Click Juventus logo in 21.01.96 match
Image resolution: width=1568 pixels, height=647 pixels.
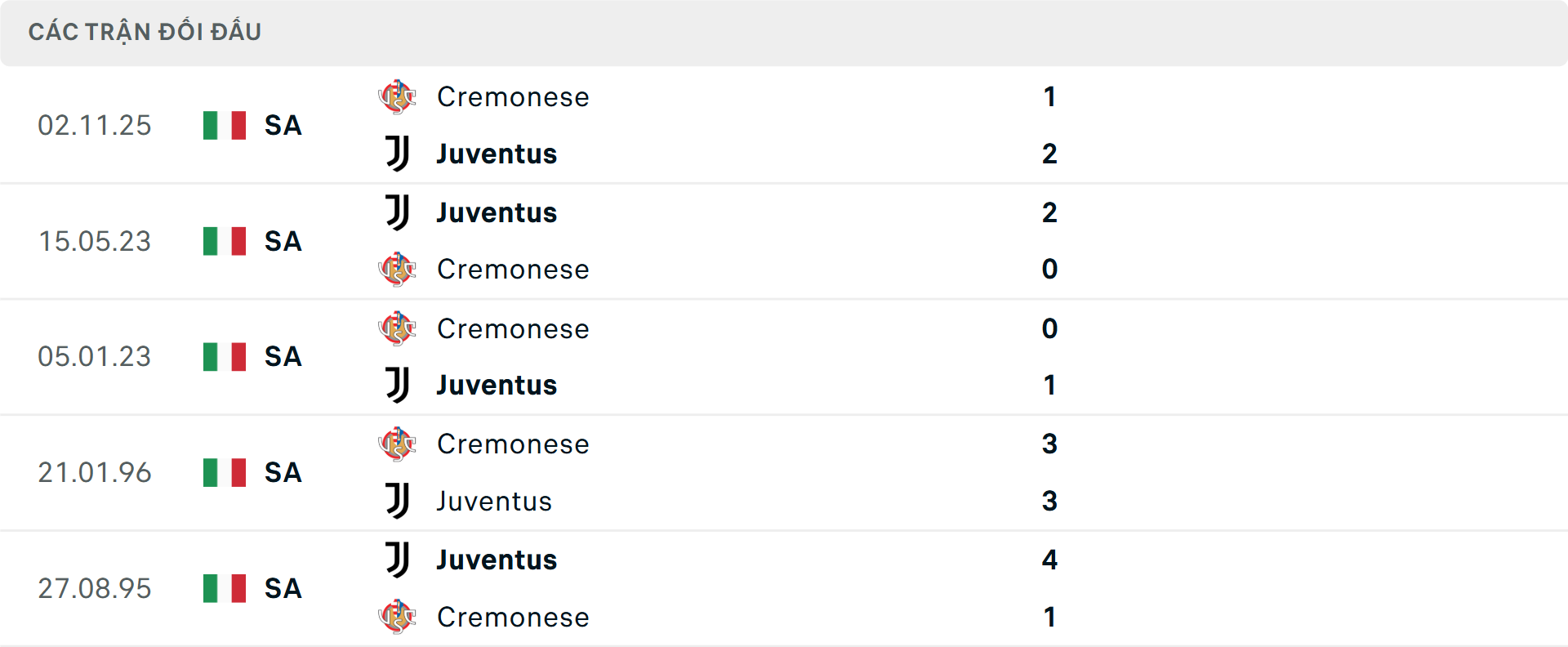pos(398,501)
